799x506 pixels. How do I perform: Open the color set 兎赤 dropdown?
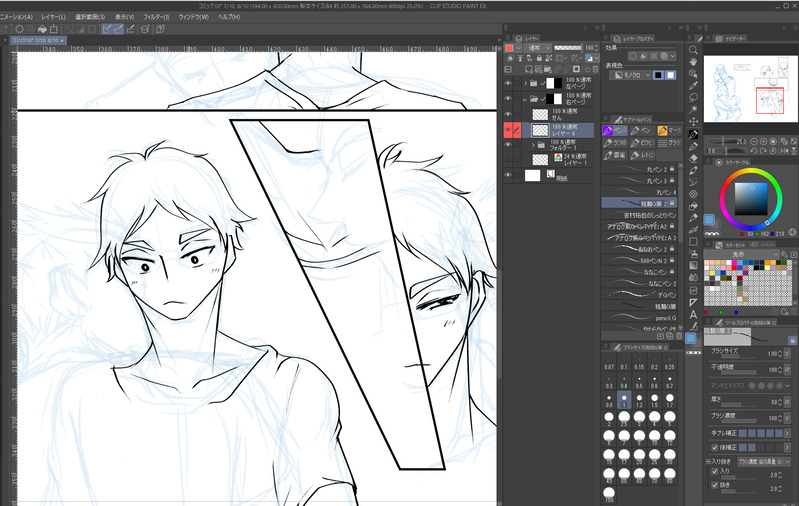point(741,254)
